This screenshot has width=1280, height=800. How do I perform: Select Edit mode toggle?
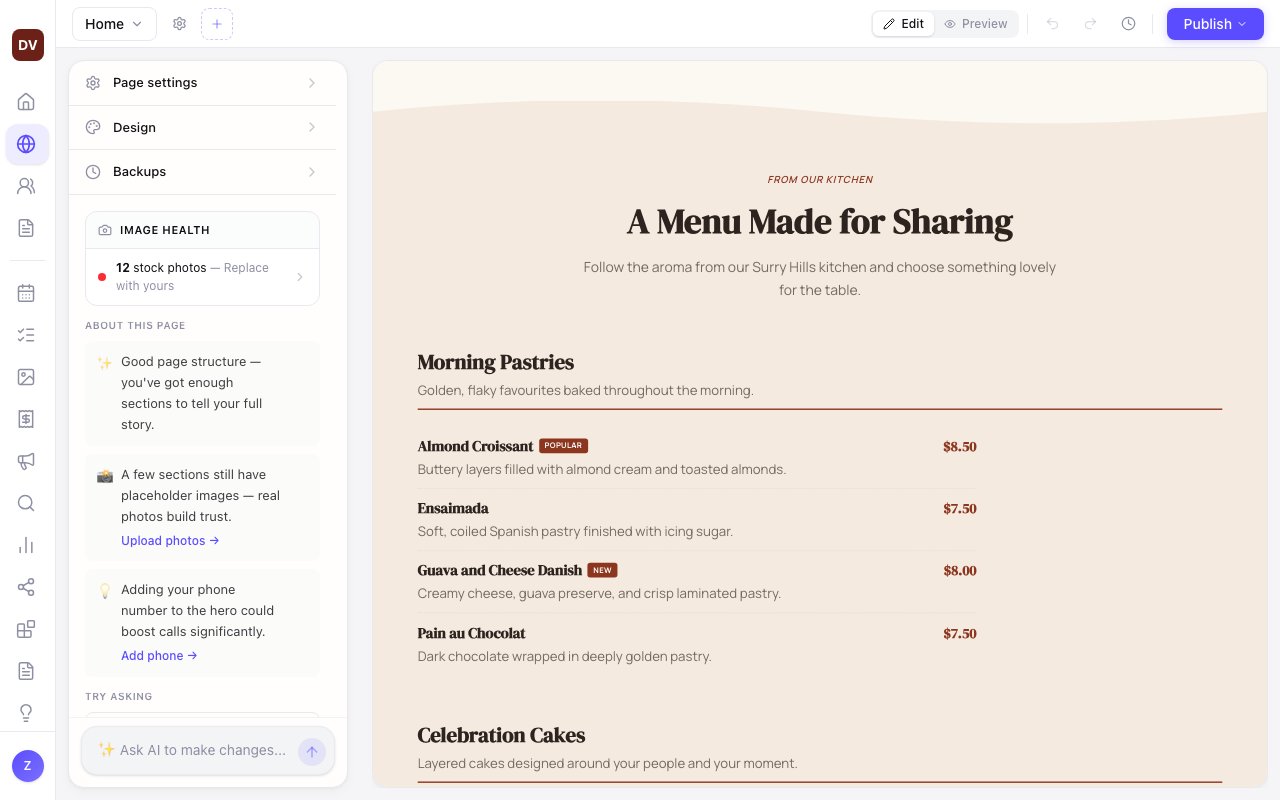coord(904,24)
